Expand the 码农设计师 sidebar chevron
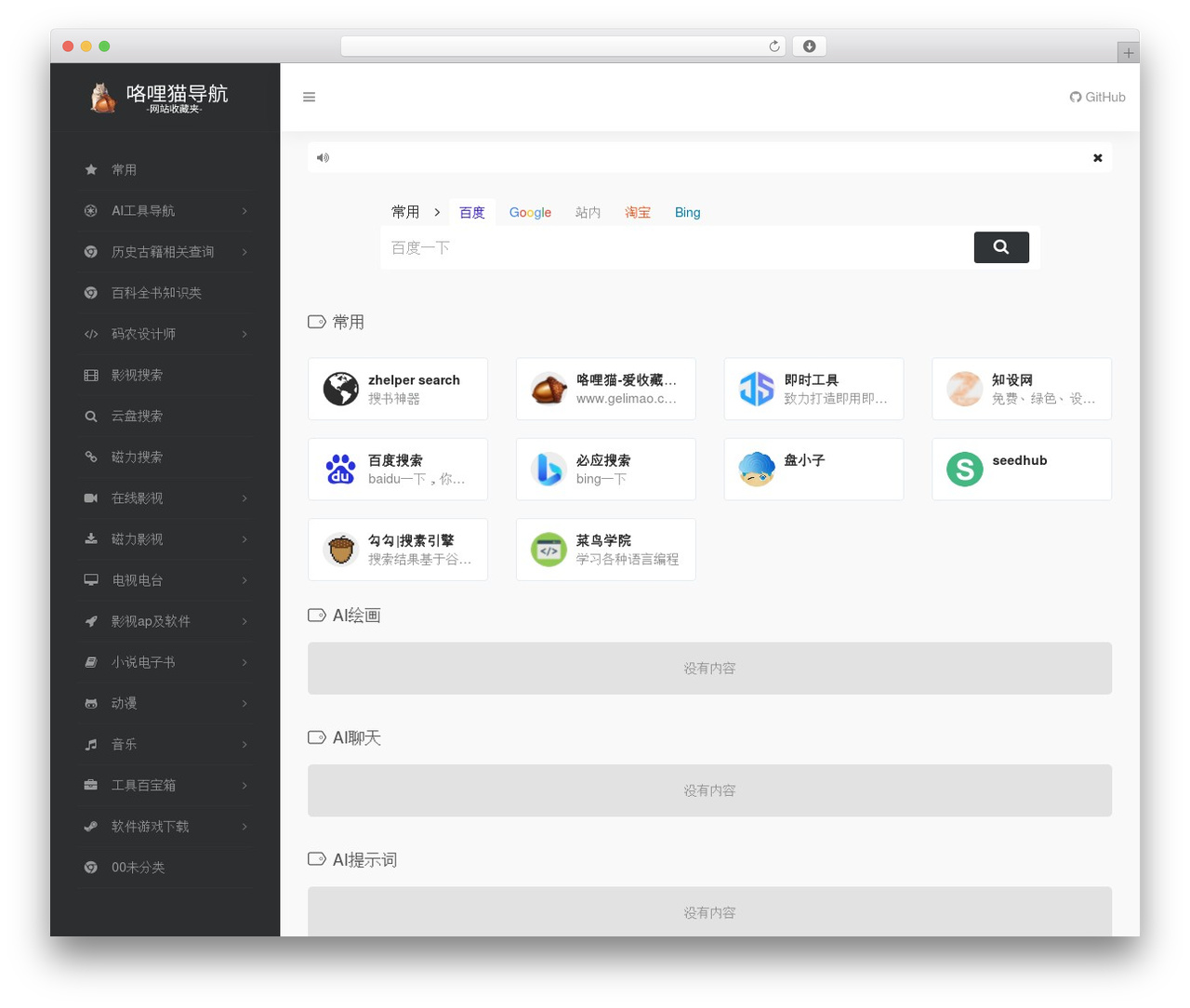 pos(245,334)
